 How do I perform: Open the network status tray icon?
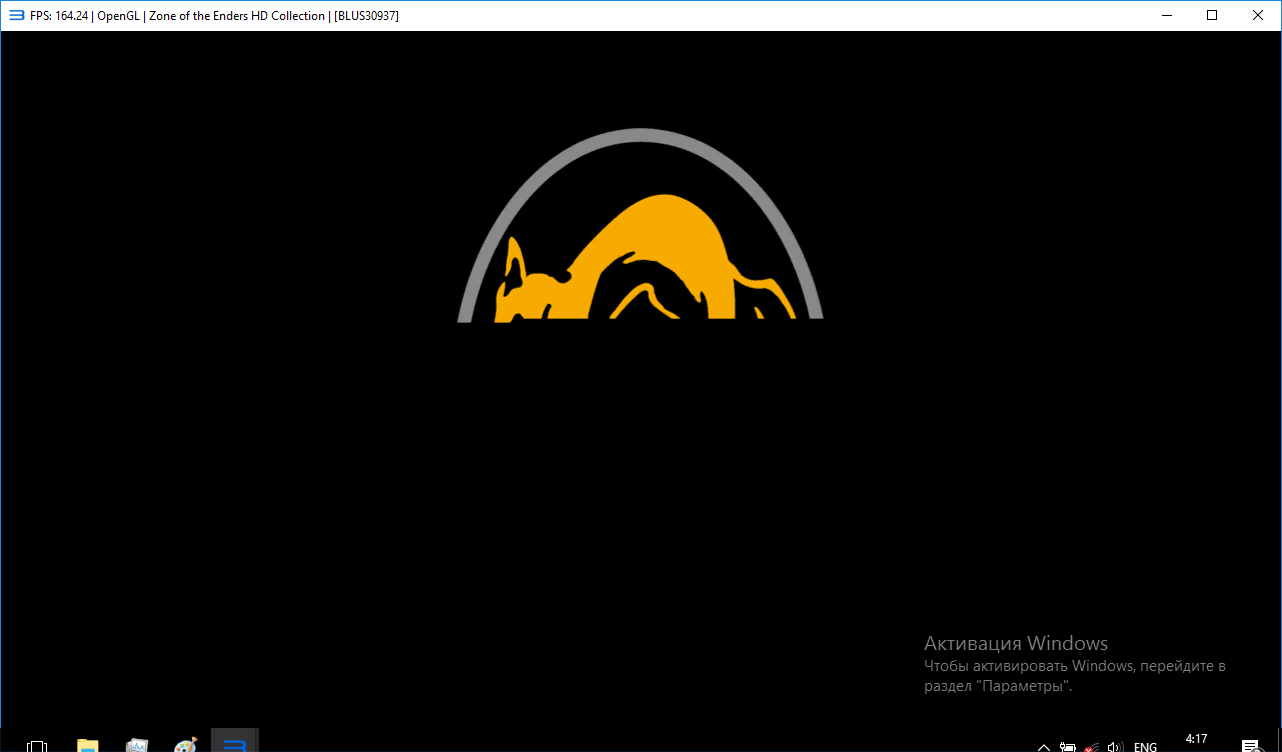pyautogui.click(x=1092, y=747)
